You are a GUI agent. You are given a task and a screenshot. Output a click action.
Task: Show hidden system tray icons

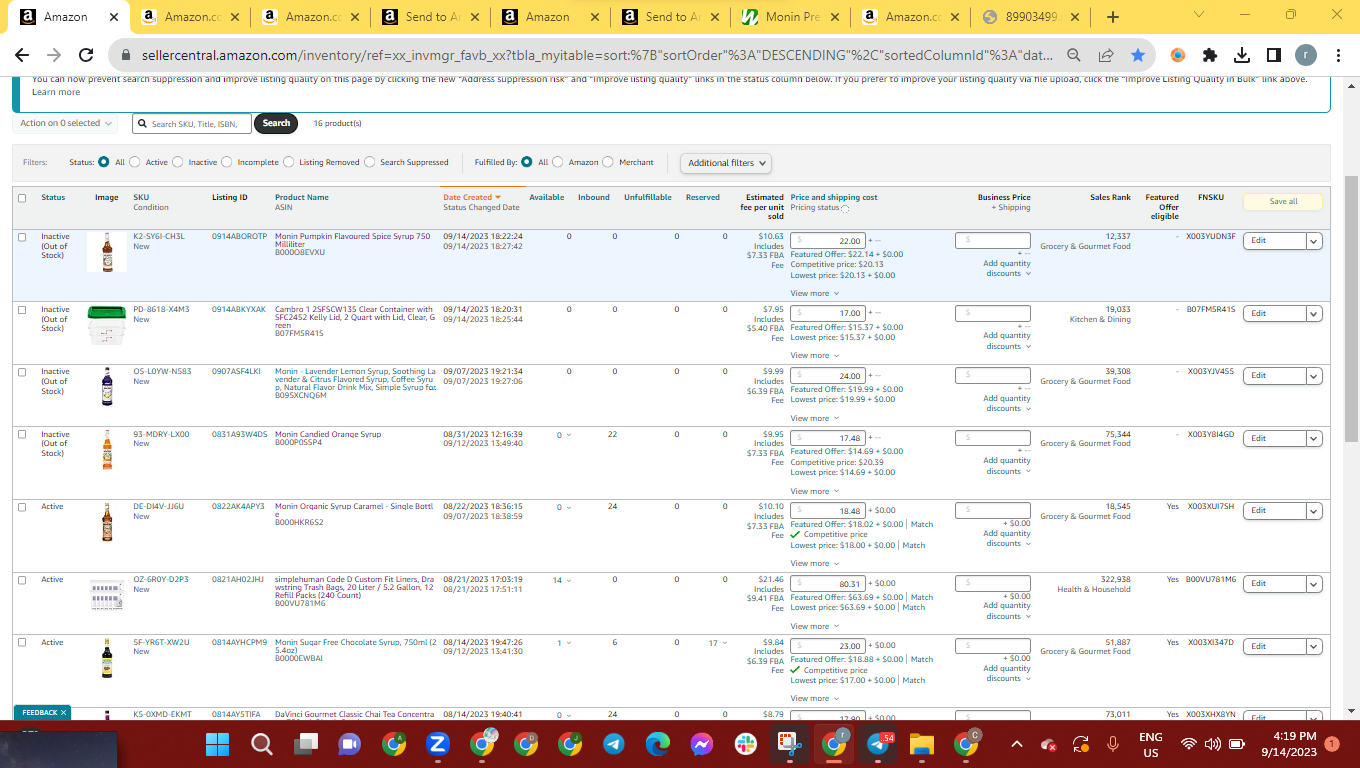1017,744
